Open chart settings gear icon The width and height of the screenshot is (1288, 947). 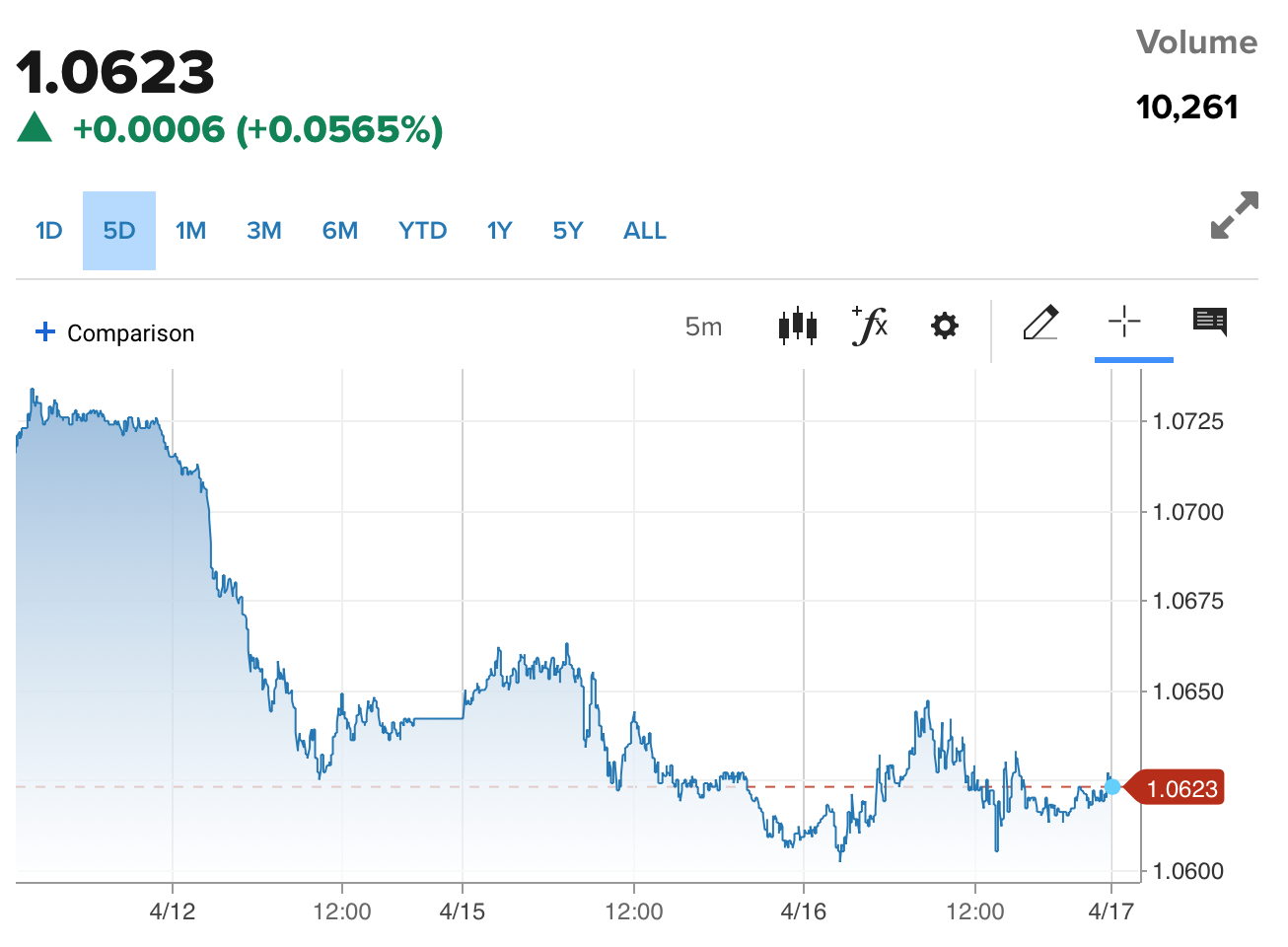945,326
